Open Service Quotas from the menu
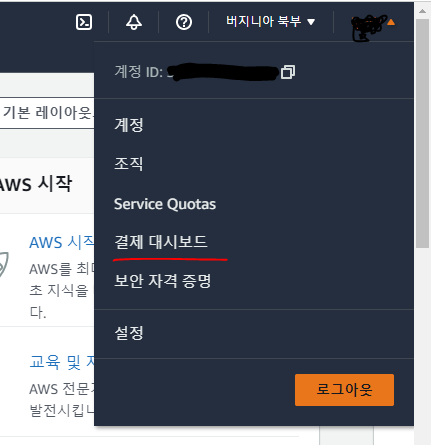This screenshot has width=431, height=445. 165,204
